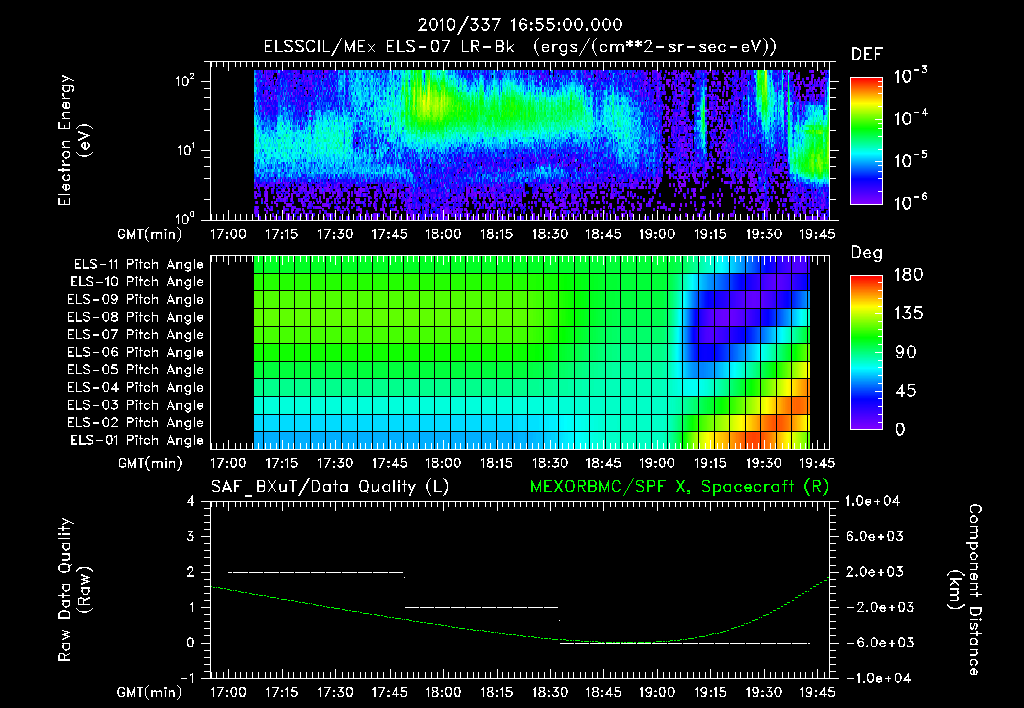
Task: Click the Electron Energy (eV) axis label
Action: pos(74,140)
